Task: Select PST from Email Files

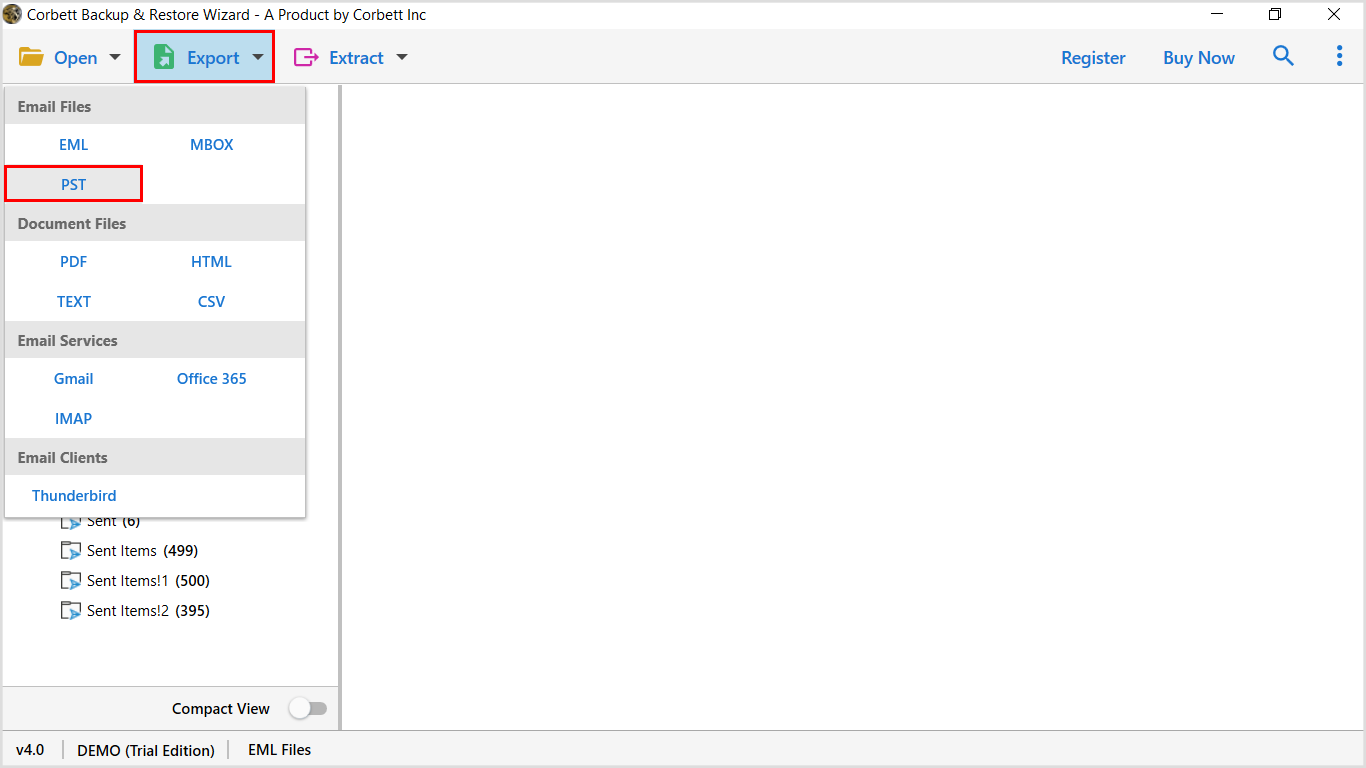Action: tap(74, 184)
